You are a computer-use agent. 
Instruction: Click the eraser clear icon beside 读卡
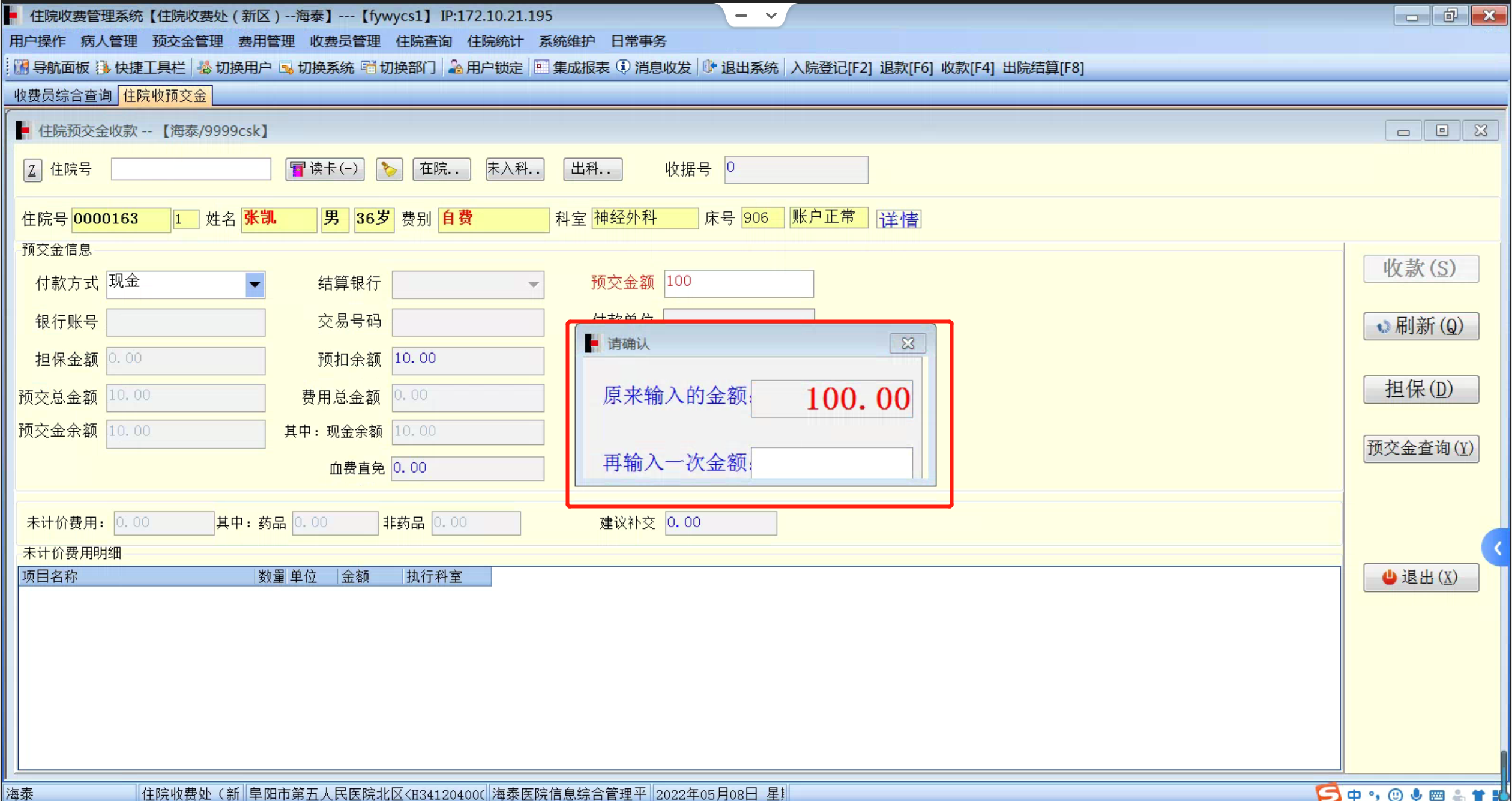point(389,169)
